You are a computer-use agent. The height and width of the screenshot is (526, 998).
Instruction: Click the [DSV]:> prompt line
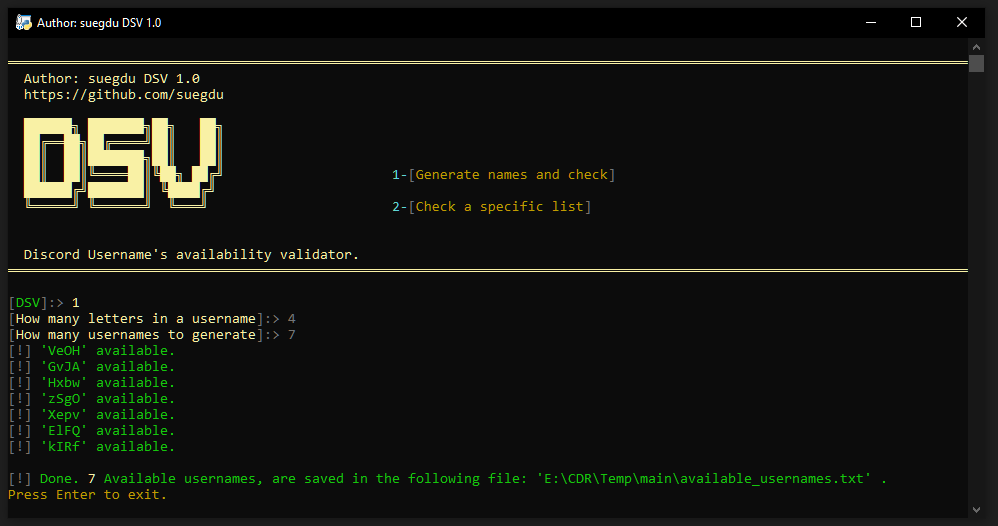pyautogui.click(x=44, y=302)
